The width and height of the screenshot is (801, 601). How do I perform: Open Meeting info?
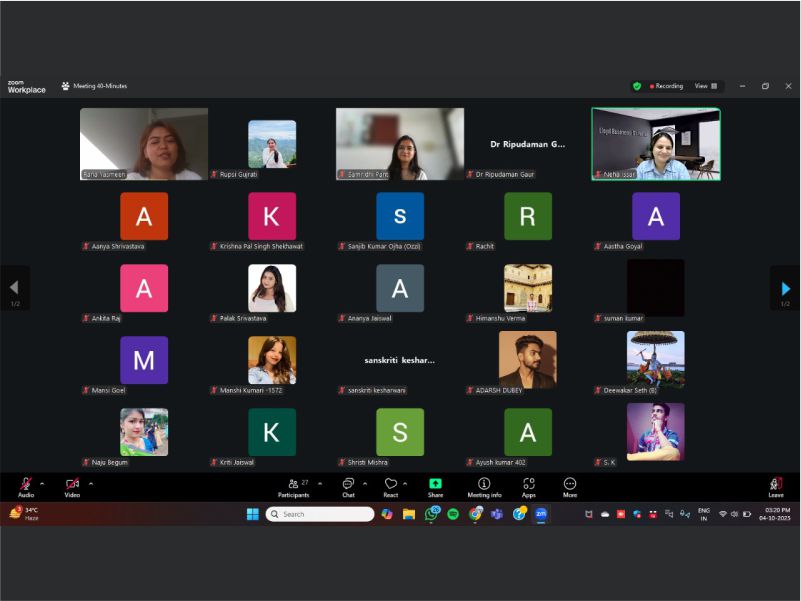pyautogui.click(x=484, y=485)
